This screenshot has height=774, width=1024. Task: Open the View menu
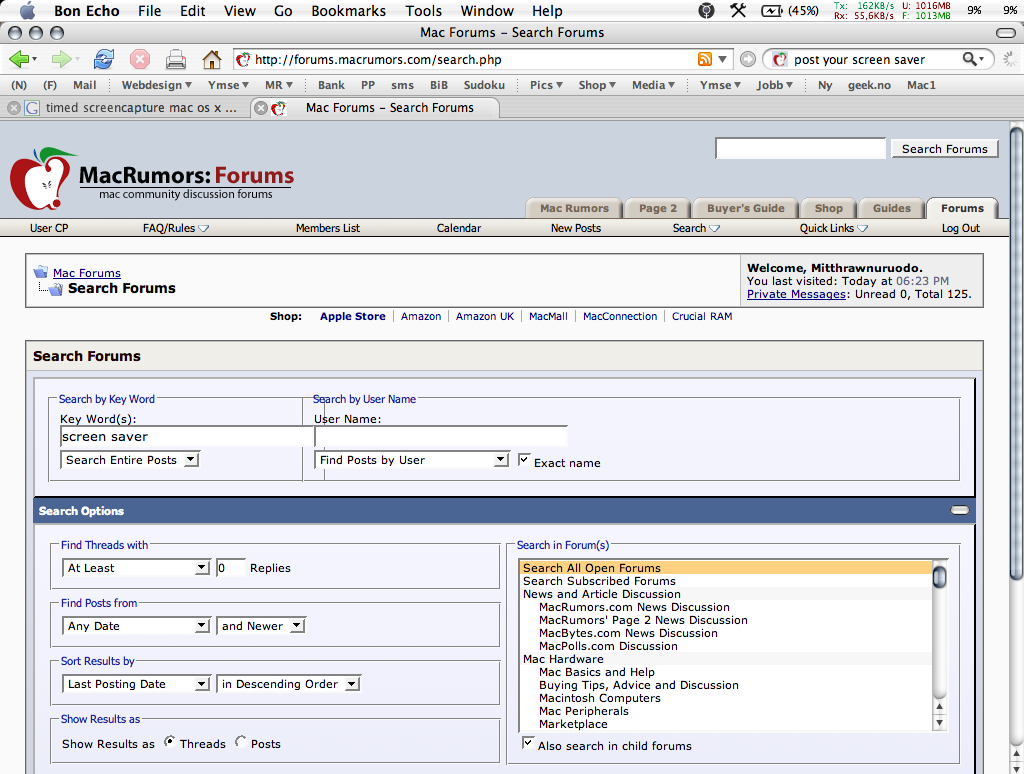[x=240, y=10]
